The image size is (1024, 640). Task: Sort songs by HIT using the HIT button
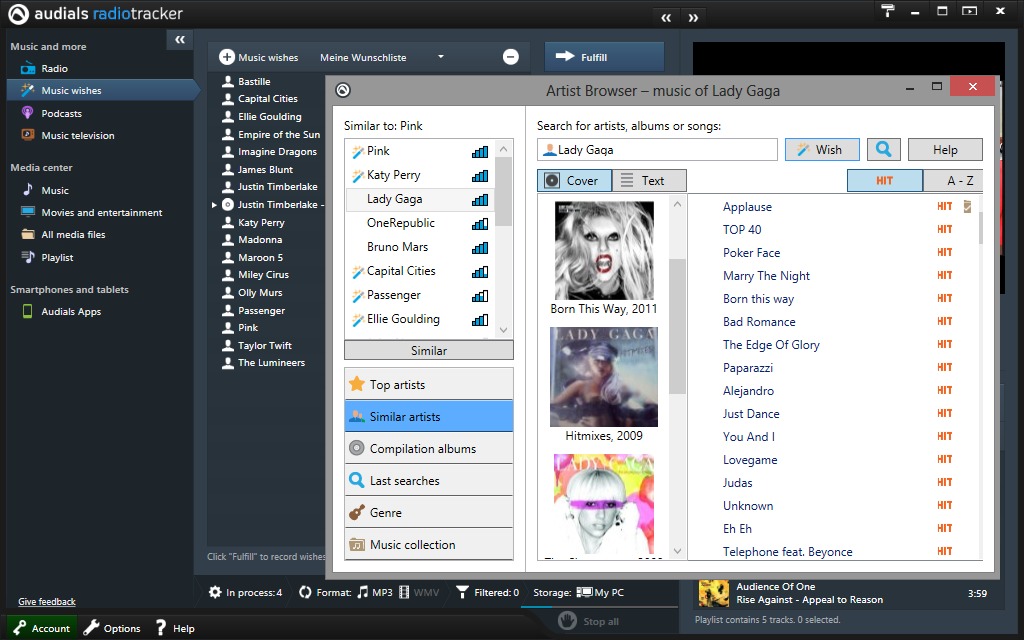(885, 180)
